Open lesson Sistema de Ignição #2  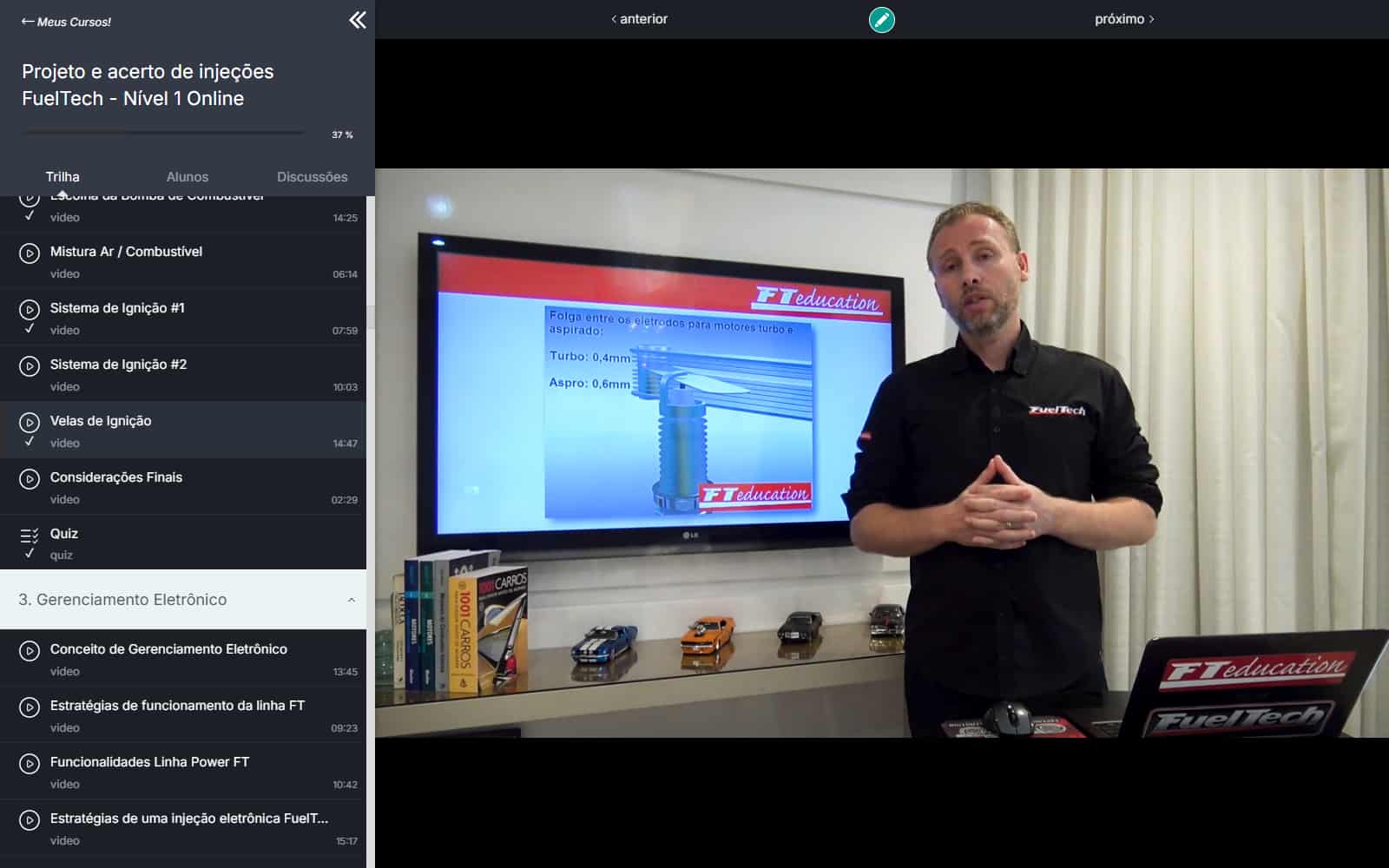pos(118,365)
